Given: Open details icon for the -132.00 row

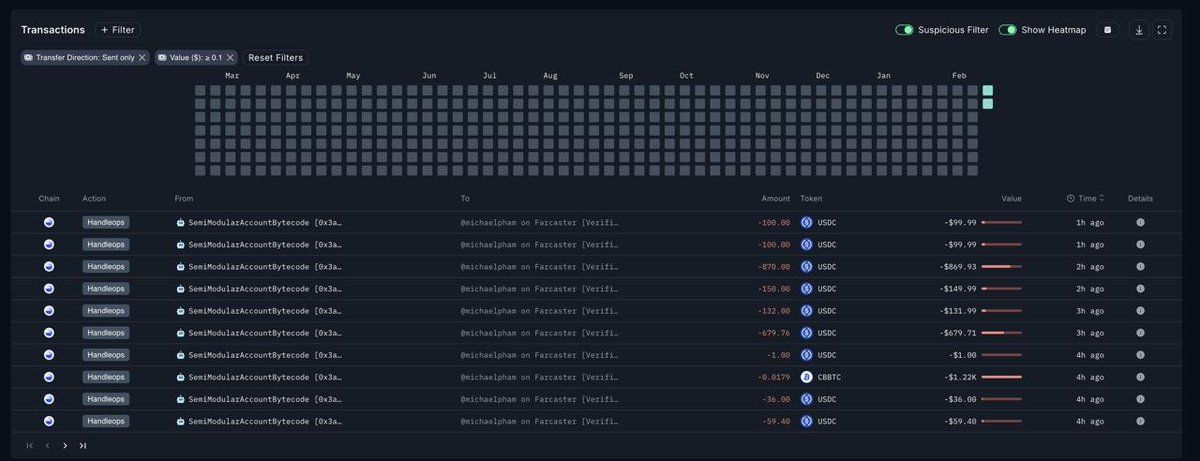Looking at the screenshot, I should [x=1140, y=311].
